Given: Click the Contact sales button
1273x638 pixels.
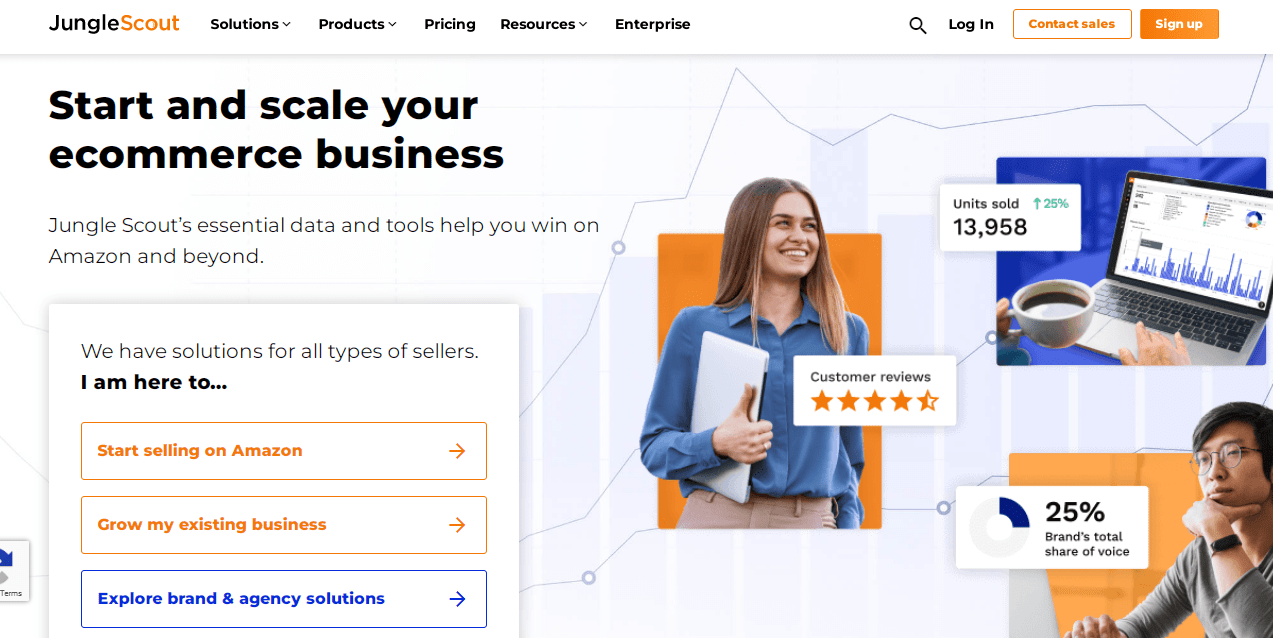Looking at the screenshot, I should tap(1072, 24).
